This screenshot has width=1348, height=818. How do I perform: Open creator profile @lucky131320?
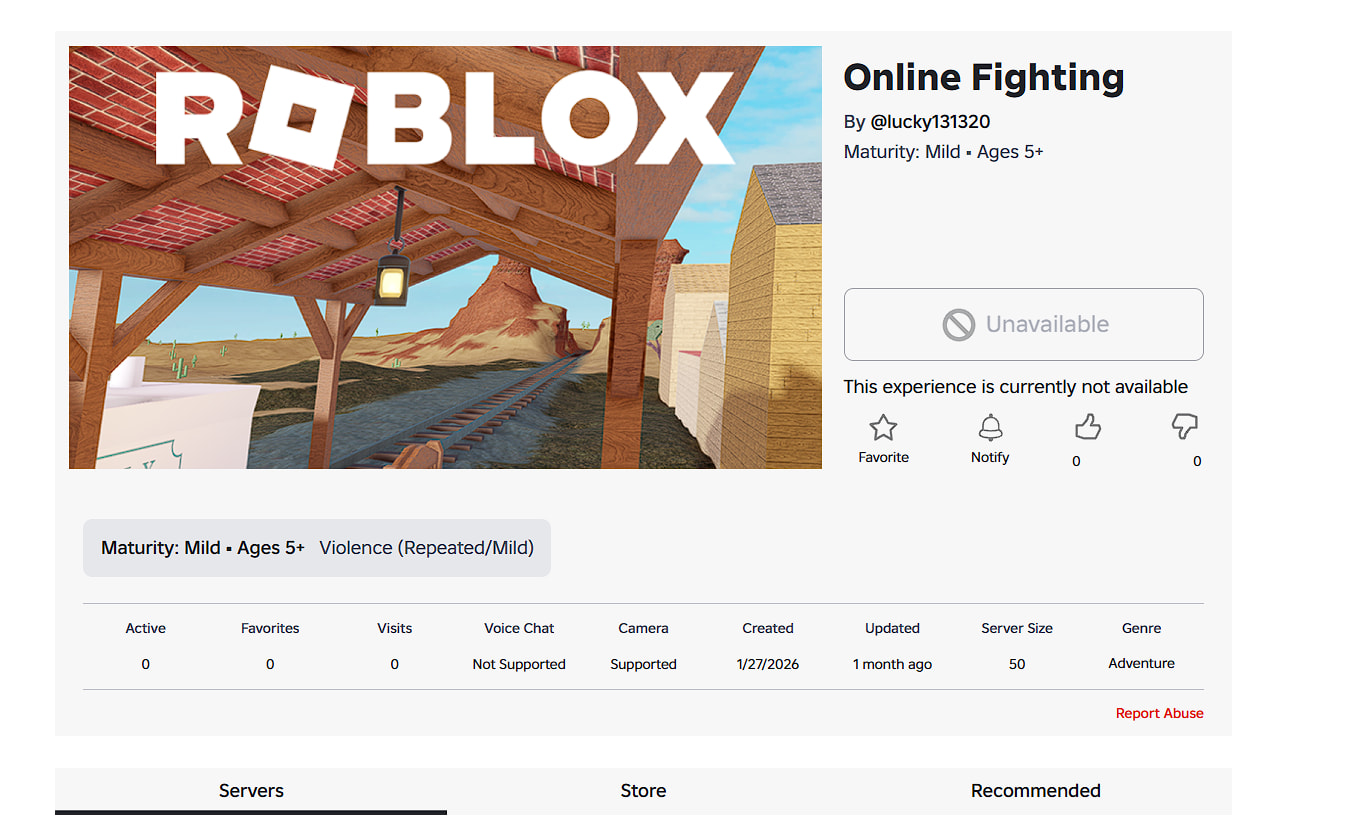(930, 122)
